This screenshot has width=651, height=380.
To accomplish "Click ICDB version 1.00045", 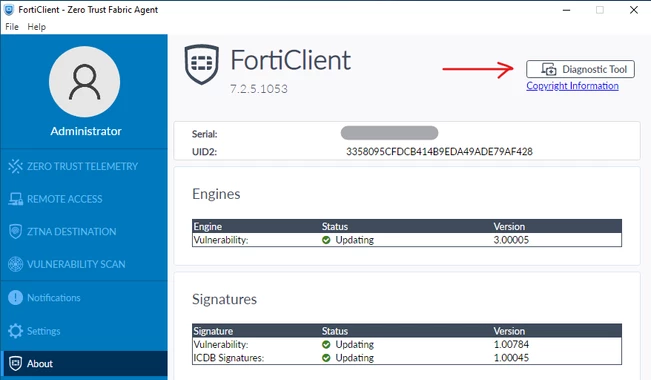I will click(511, 358).
